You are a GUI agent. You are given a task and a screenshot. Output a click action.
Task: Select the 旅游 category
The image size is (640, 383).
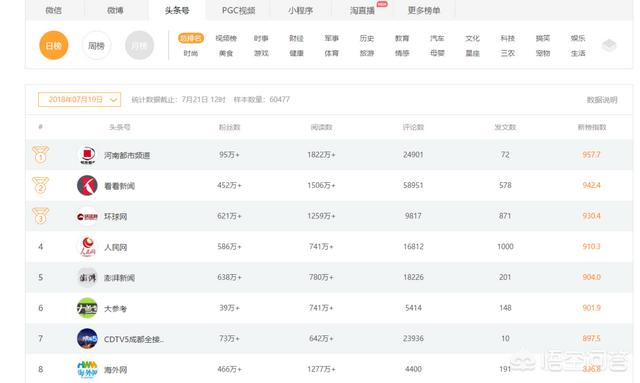[x=367, y=53]
